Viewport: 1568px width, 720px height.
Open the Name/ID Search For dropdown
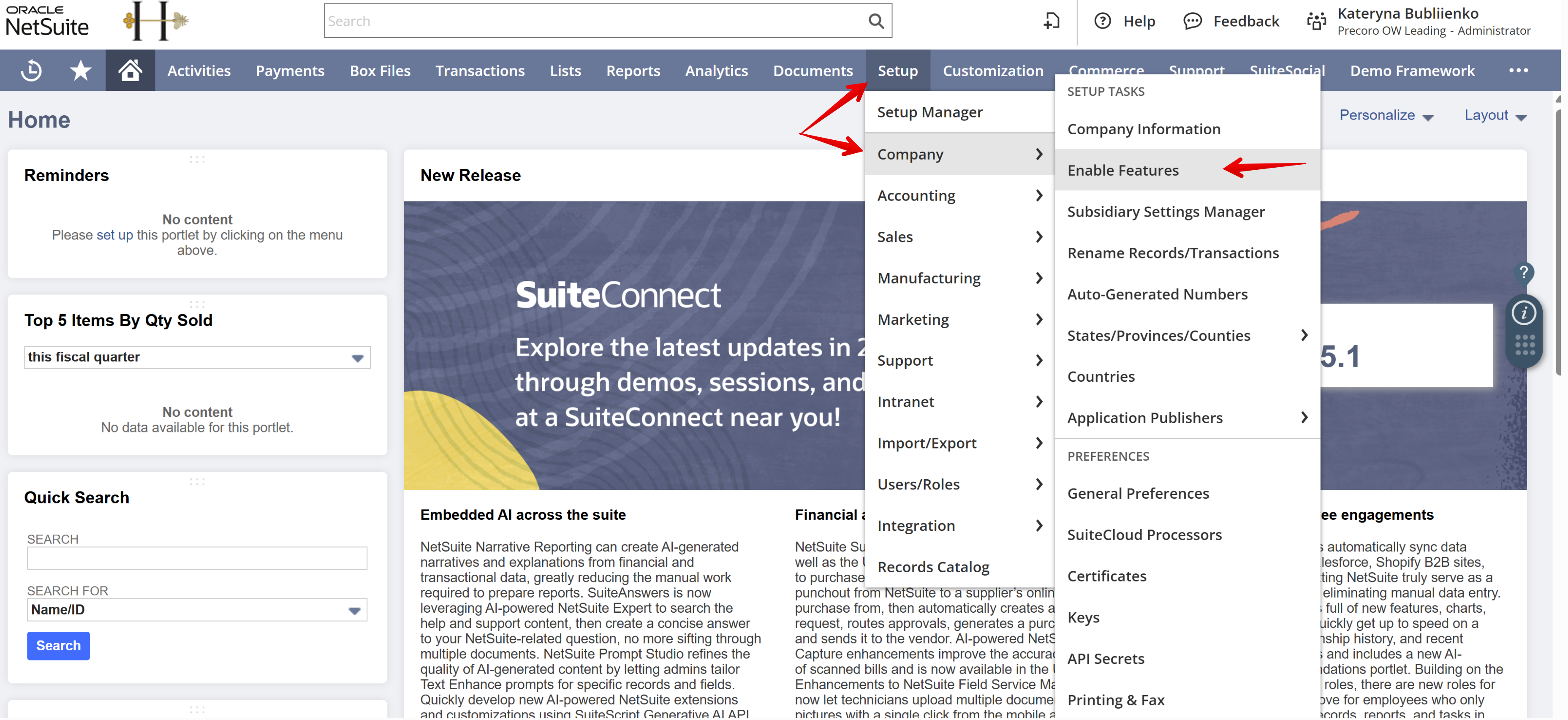click(x=197, y=610)
